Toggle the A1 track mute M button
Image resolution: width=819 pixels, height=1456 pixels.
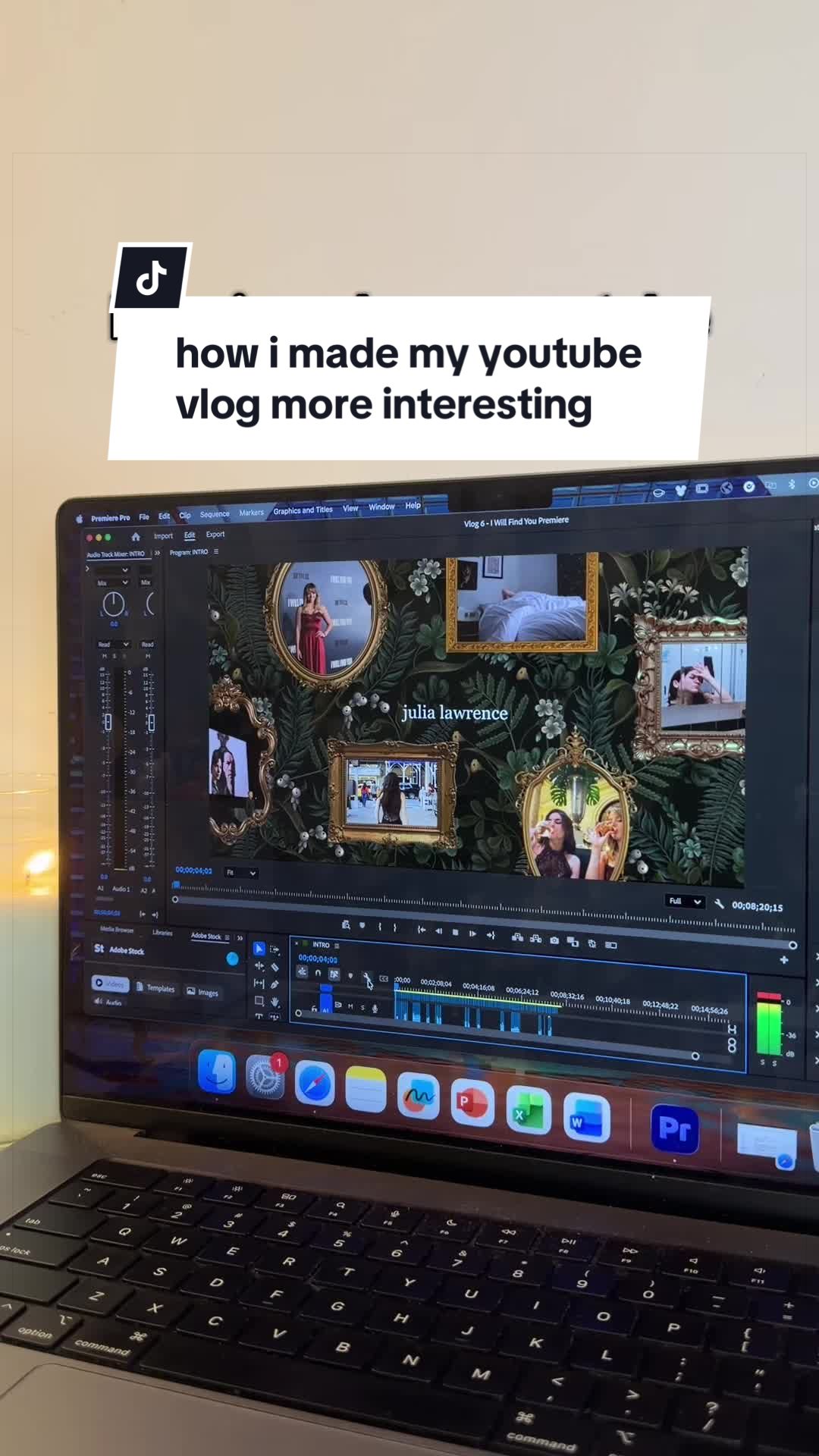(350, 1006)
